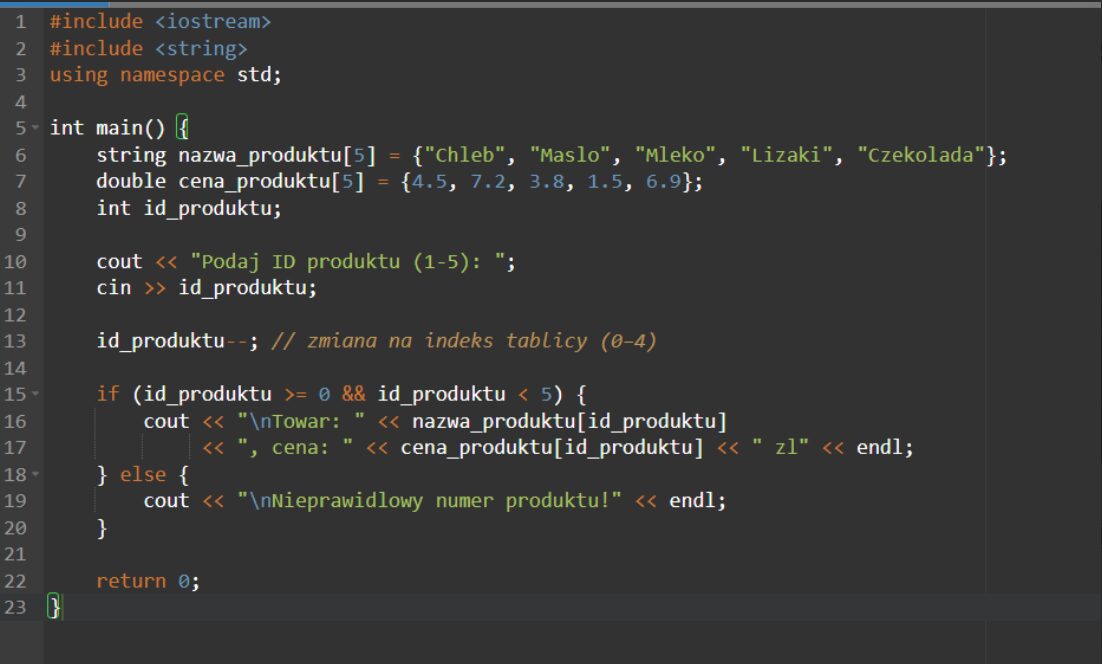
Task: Place cursor on the "Czekolada" string
Action: point(921,155)
